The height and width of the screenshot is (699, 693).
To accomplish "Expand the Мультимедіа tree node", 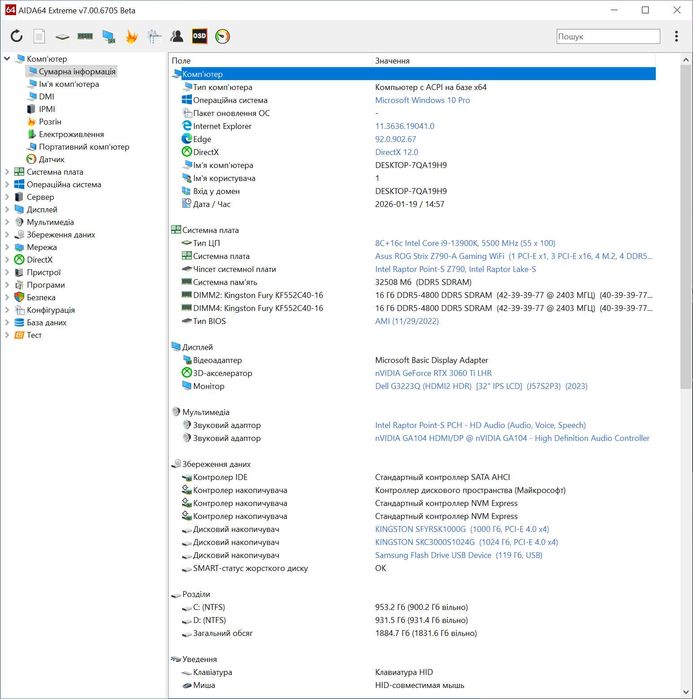I will [7, 222].
